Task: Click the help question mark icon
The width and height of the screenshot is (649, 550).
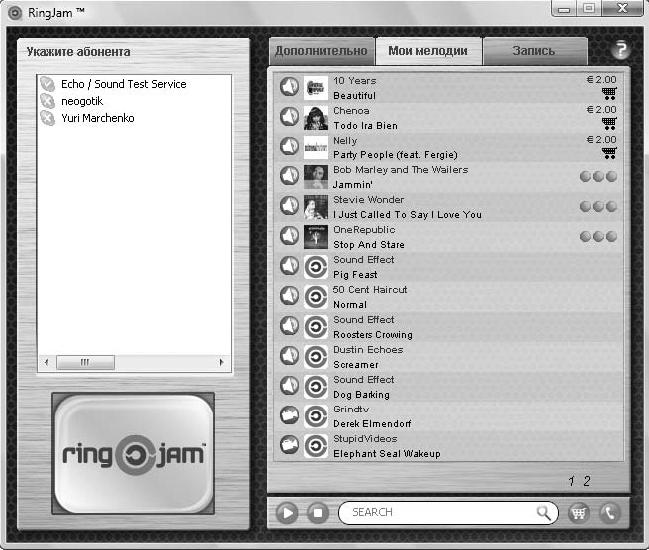Action: (620, 50)
